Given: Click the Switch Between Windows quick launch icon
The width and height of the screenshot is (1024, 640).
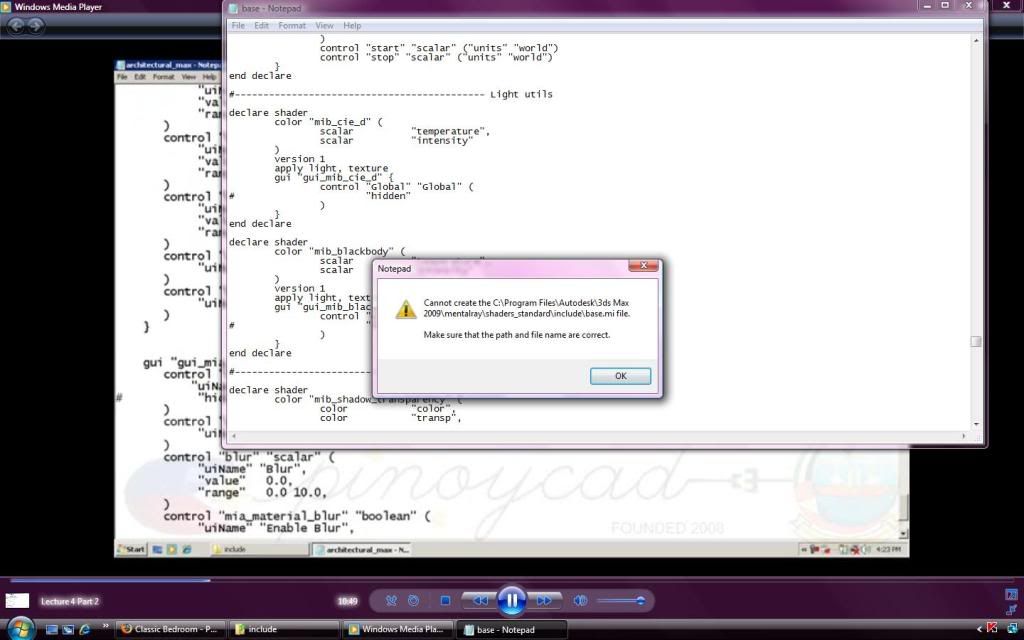Looking at the screenshot, I should (x=68, y=630).
